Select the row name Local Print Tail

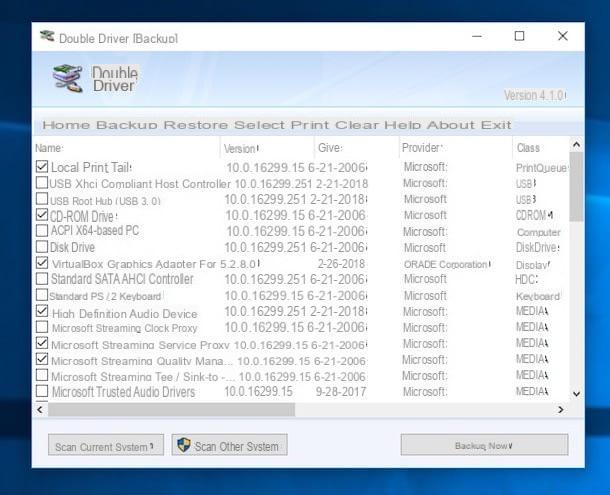[x=91, y=167]
